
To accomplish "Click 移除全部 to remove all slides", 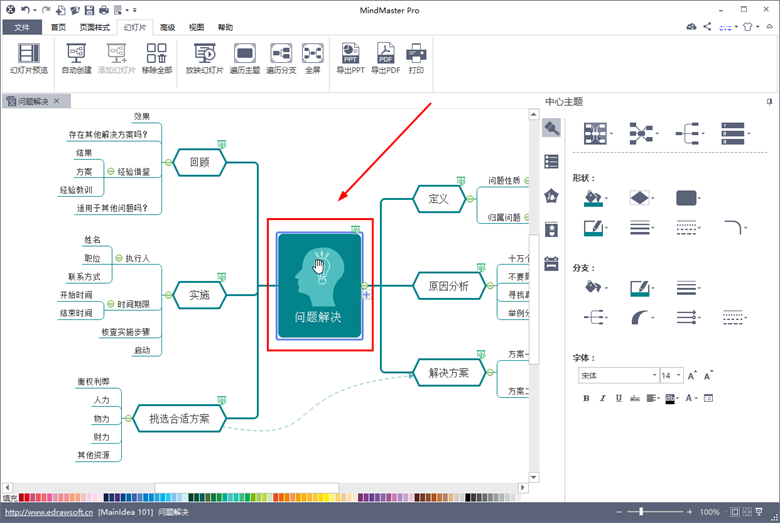I will pyautogui.click(x=157, y=58).
